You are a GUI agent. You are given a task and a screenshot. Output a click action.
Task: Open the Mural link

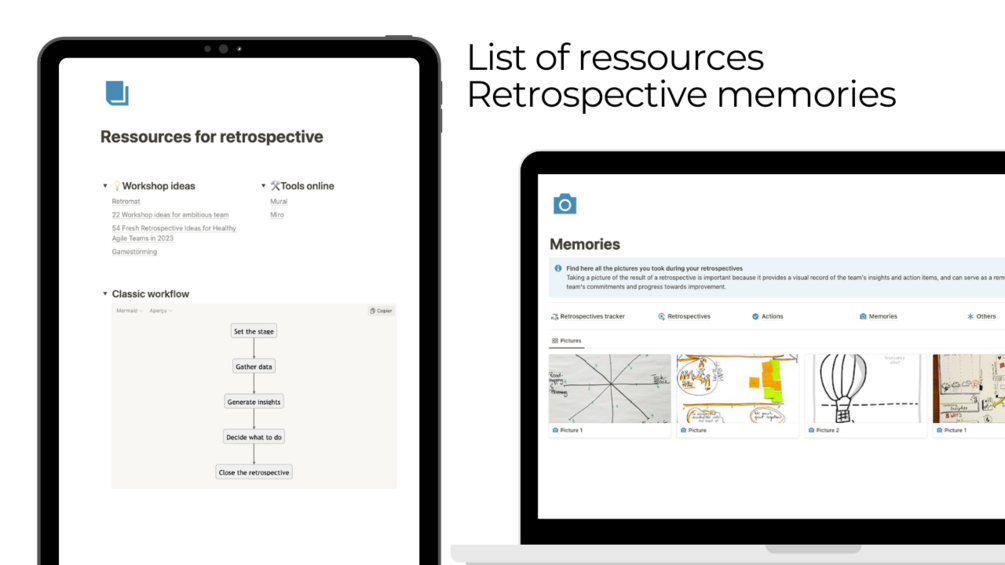(279, 201)
